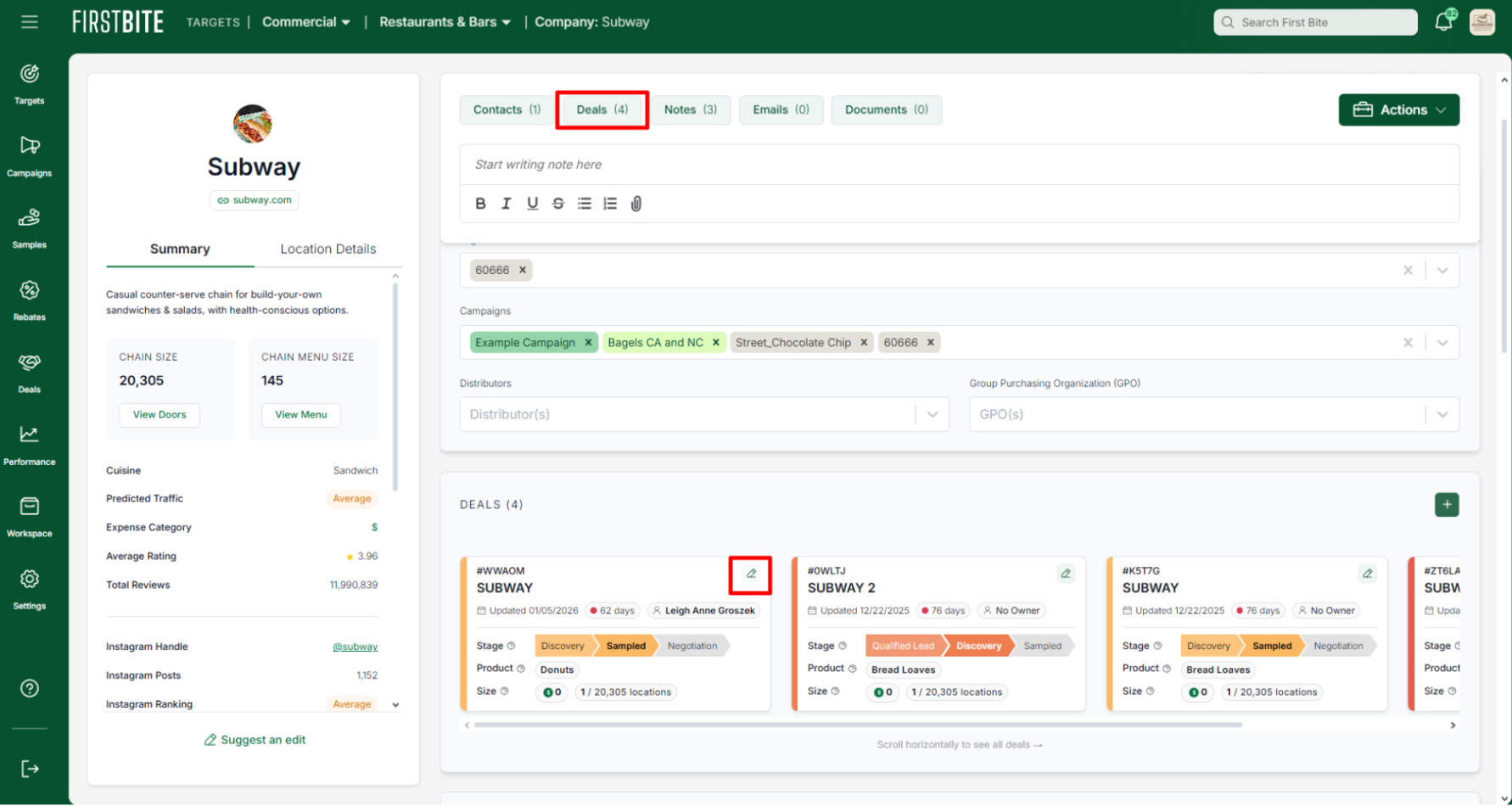This screenshot has height=807, width=1512.
Task: Edit the #WWAOM Subway deal
Action: [x=751, y=574]
